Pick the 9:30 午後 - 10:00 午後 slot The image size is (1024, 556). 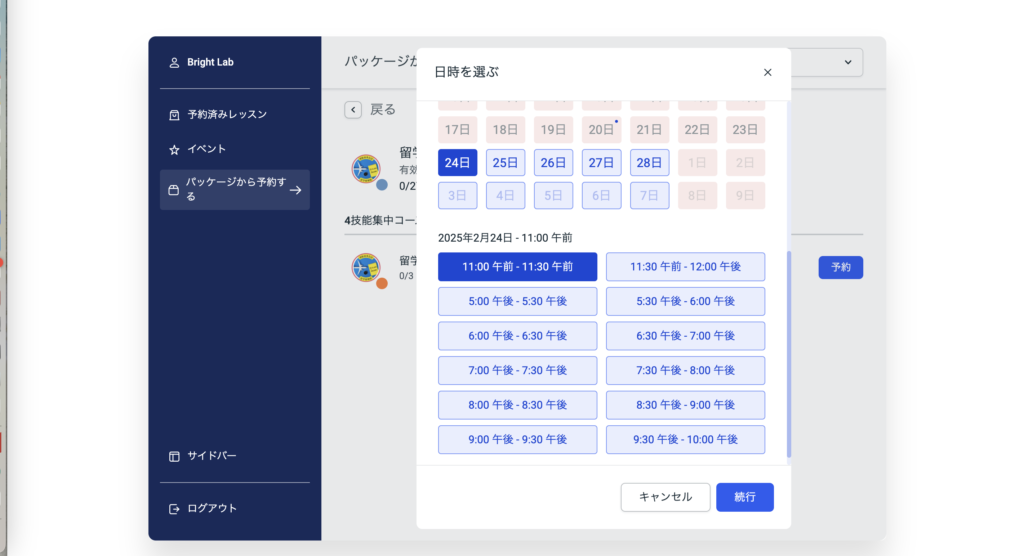pos(685,439)
